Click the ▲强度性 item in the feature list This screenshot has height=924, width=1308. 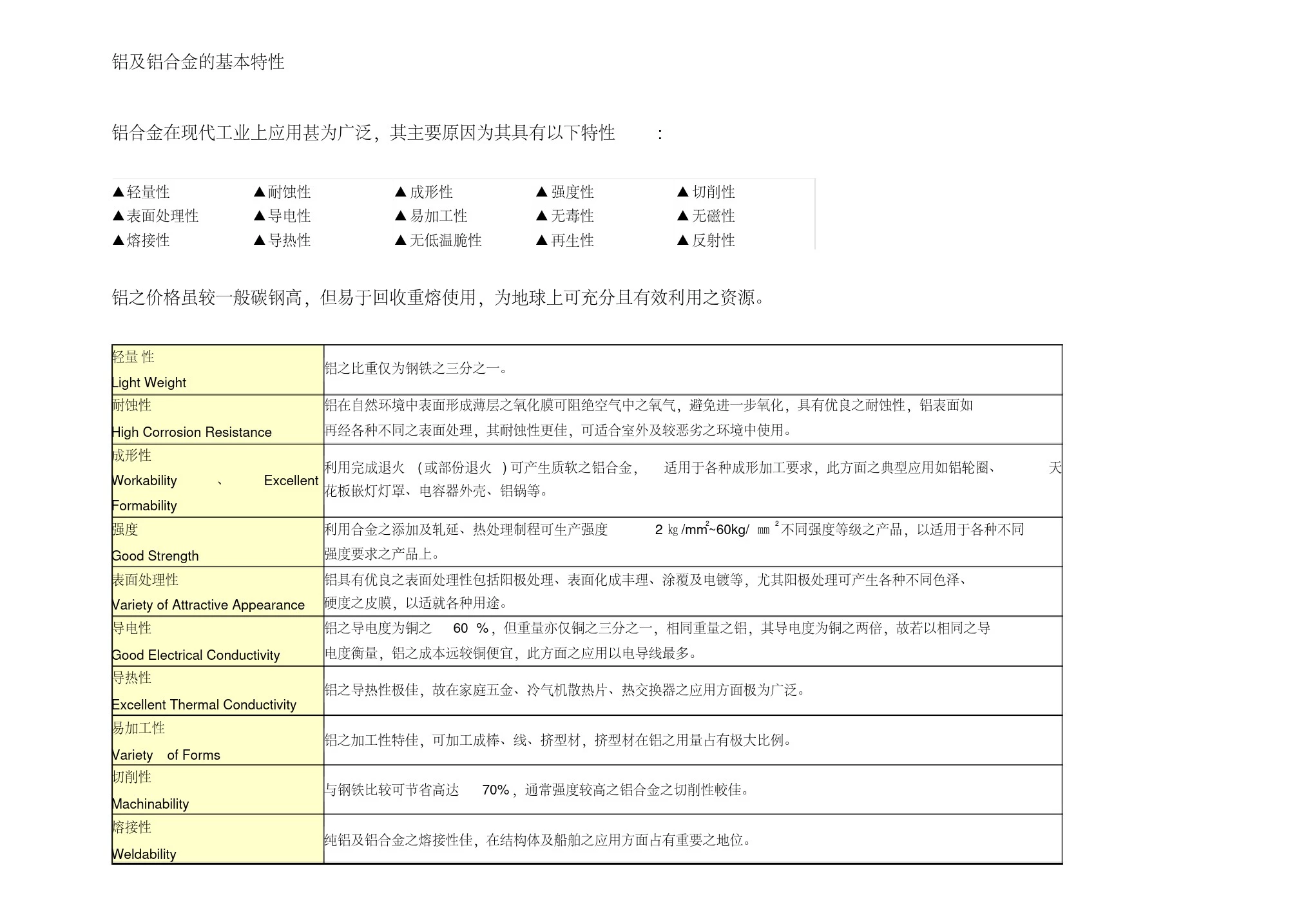(x=565, y=192)
